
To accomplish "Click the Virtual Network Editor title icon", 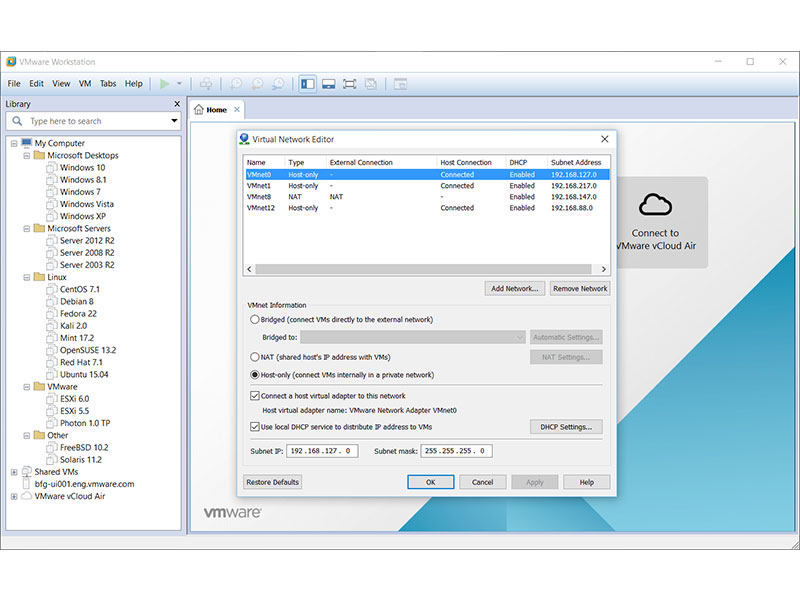I will point(244,139).
